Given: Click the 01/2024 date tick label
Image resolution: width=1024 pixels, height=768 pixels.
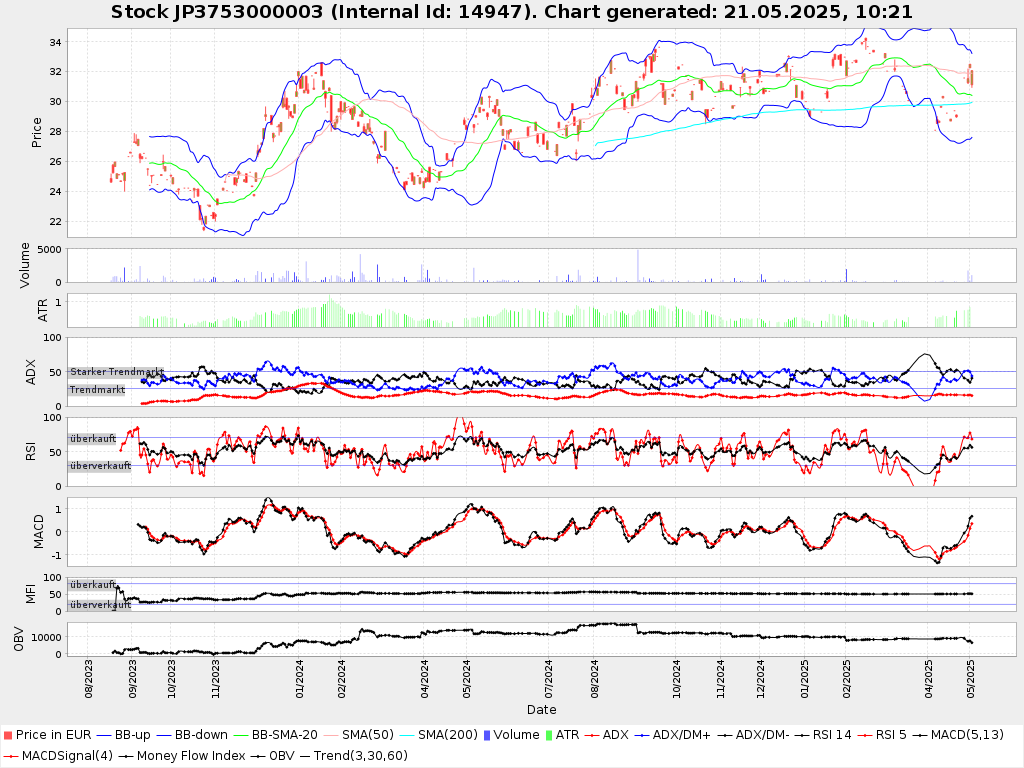Looking at the screenshot, I should [299, 679].
